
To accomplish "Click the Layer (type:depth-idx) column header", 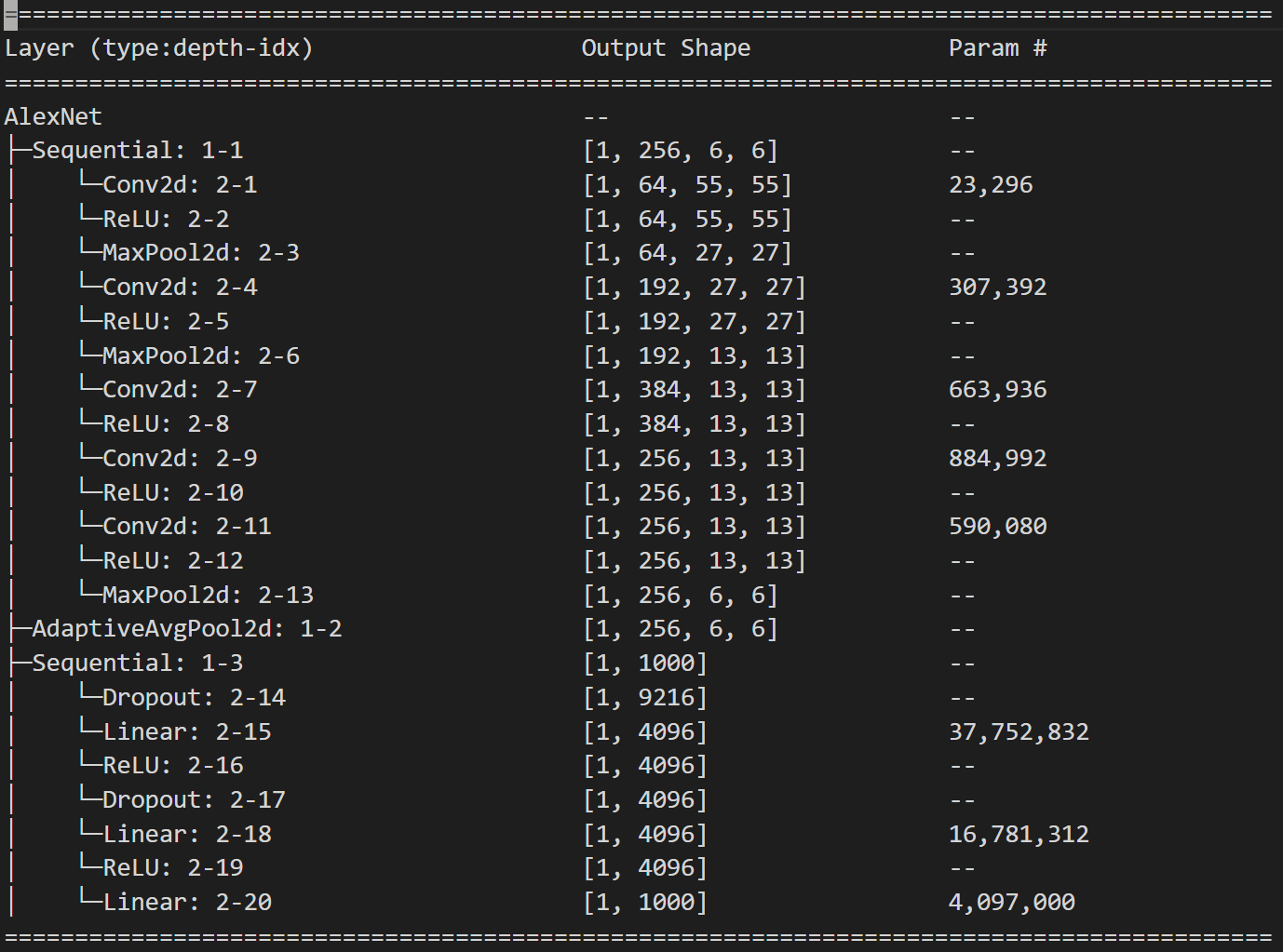I will (x=158, y=48).
